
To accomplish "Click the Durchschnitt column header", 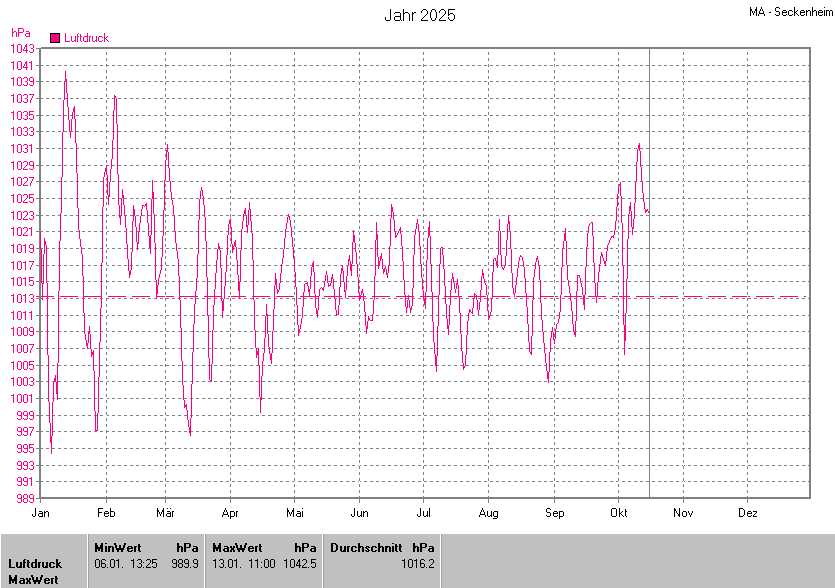I will (366, 548).
